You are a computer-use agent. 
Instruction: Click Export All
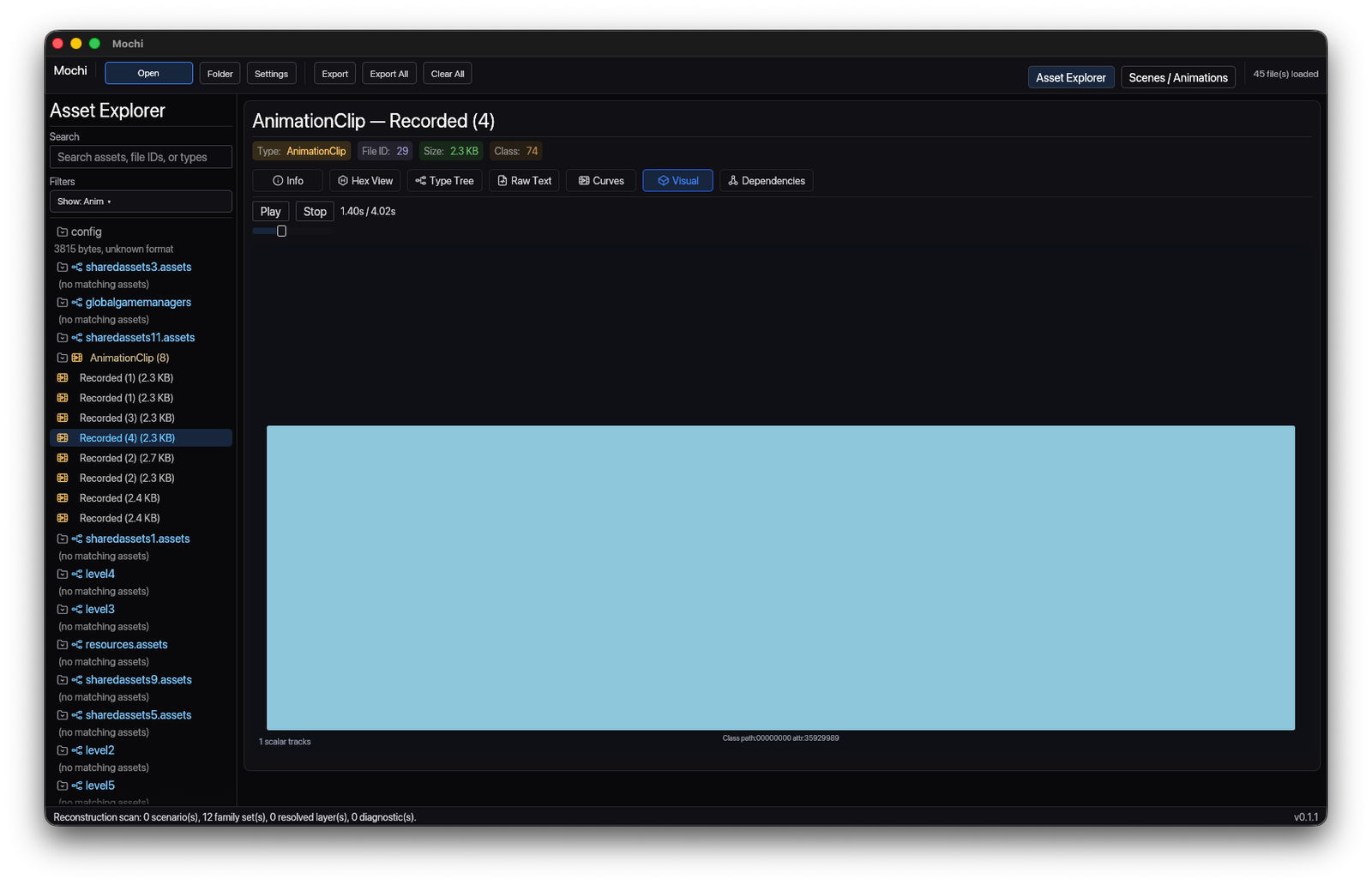point(388,73)
